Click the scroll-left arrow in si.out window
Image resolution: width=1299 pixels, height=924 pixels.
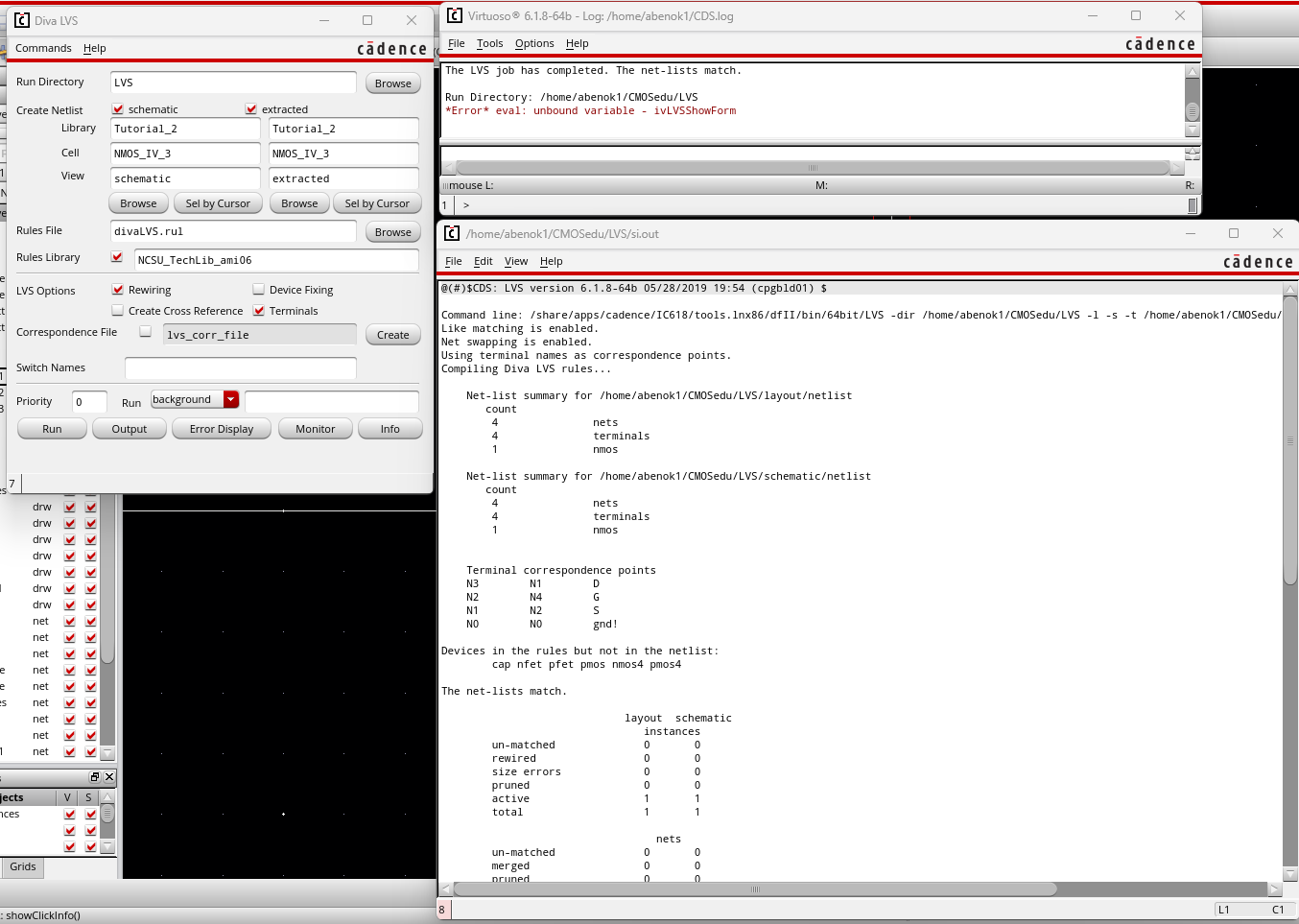point(446,889)
